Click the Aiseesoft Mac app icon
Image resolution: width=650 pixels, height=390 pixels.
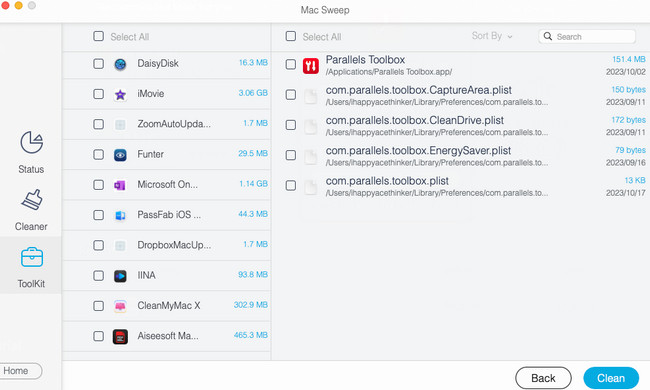[x=120, y=337]
